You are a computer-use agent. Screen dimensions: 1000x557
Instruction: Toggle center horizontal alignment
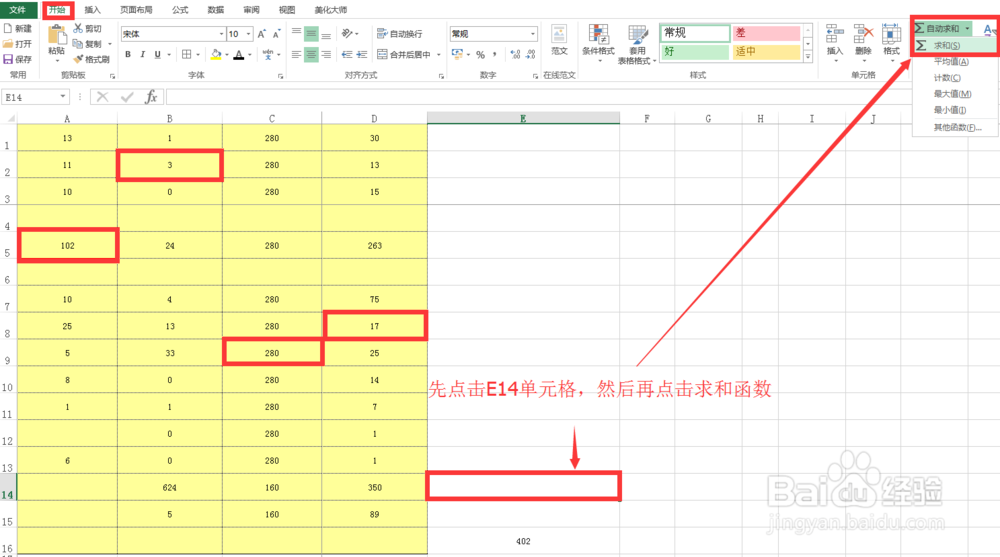311,55
